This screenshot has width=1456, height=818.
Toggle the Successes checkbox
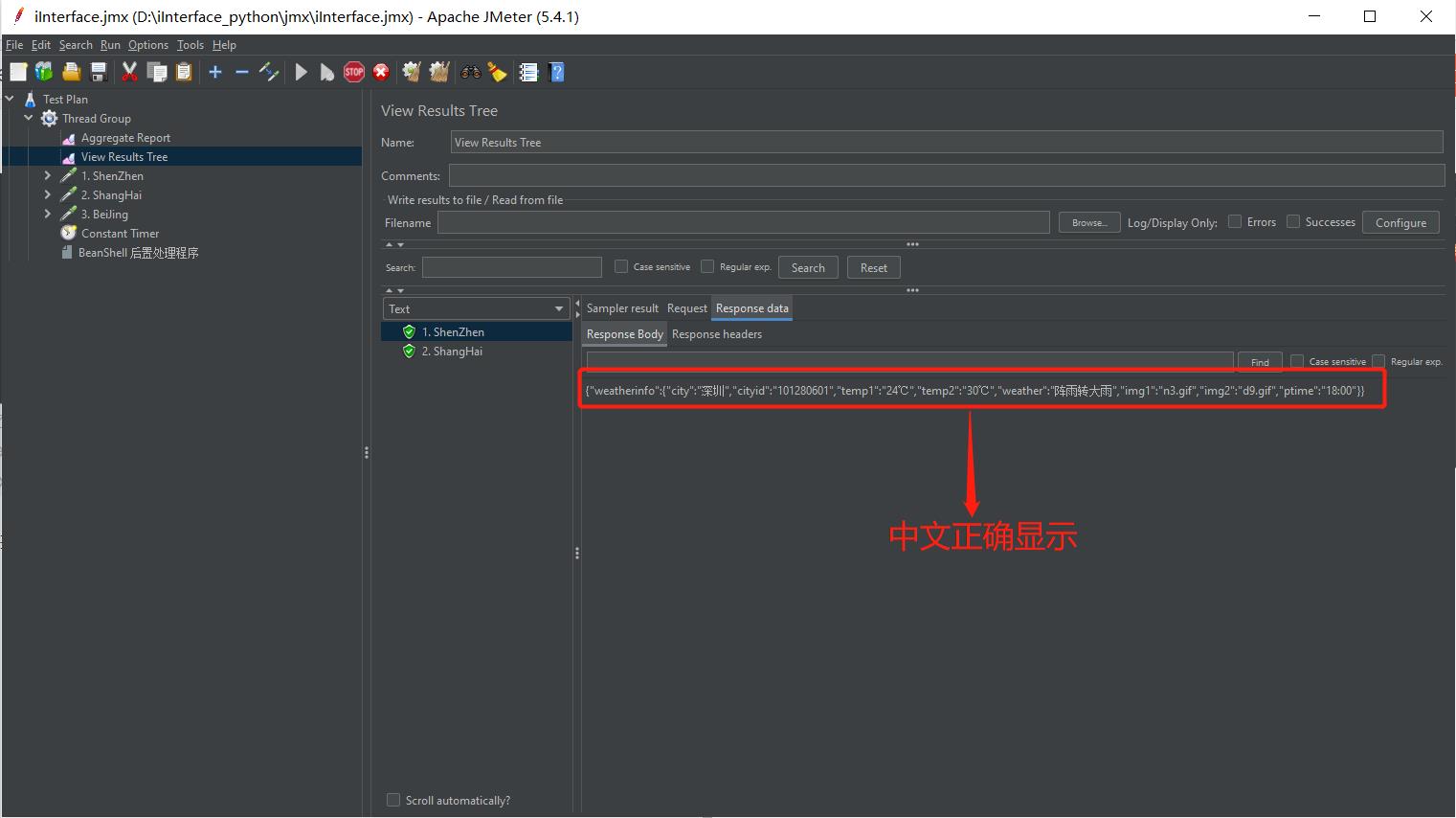point(1293,221)
